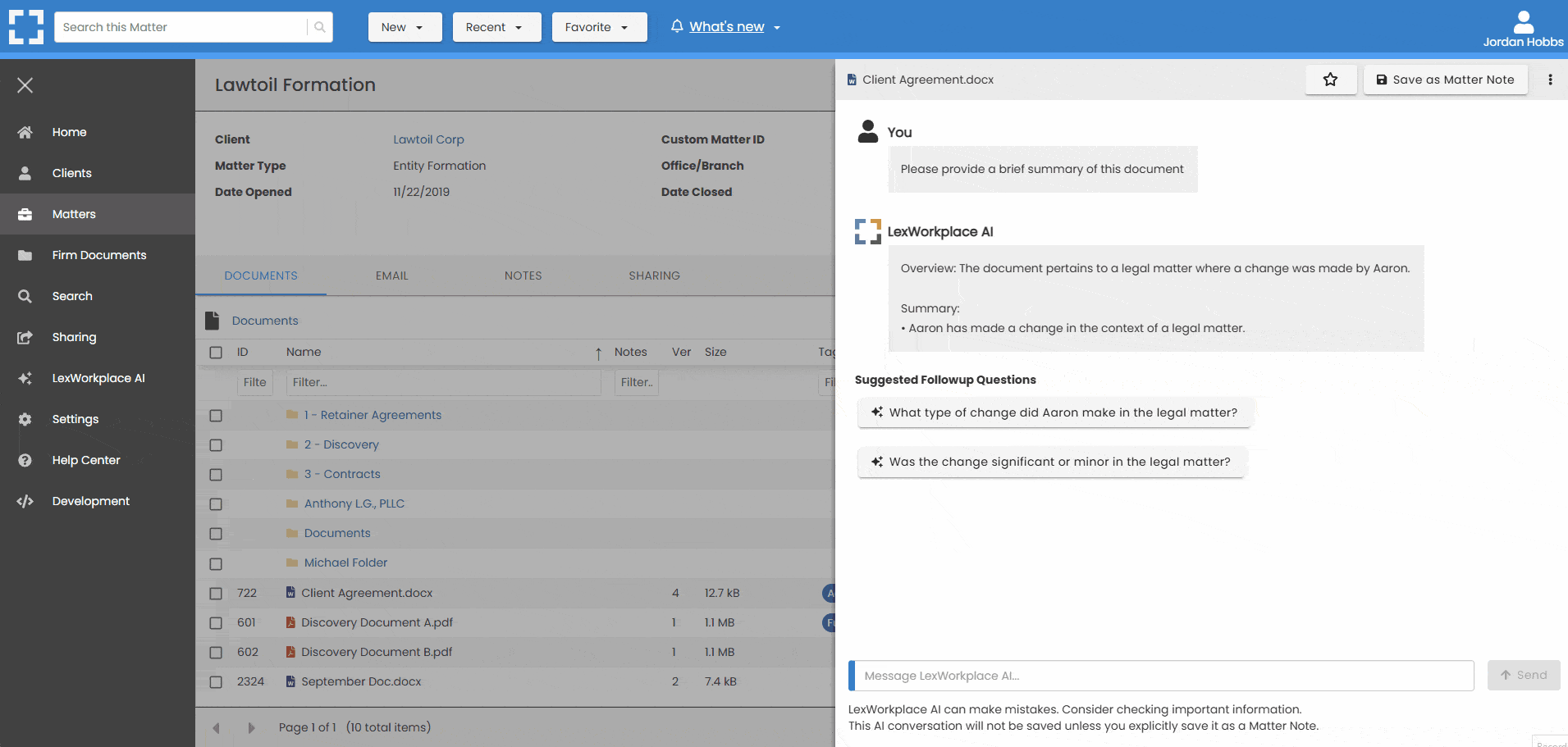The width and height of the screenshot is (1568, 747).
Task: Open the Lawtoil Corp client link
Action: coord(428,139)
